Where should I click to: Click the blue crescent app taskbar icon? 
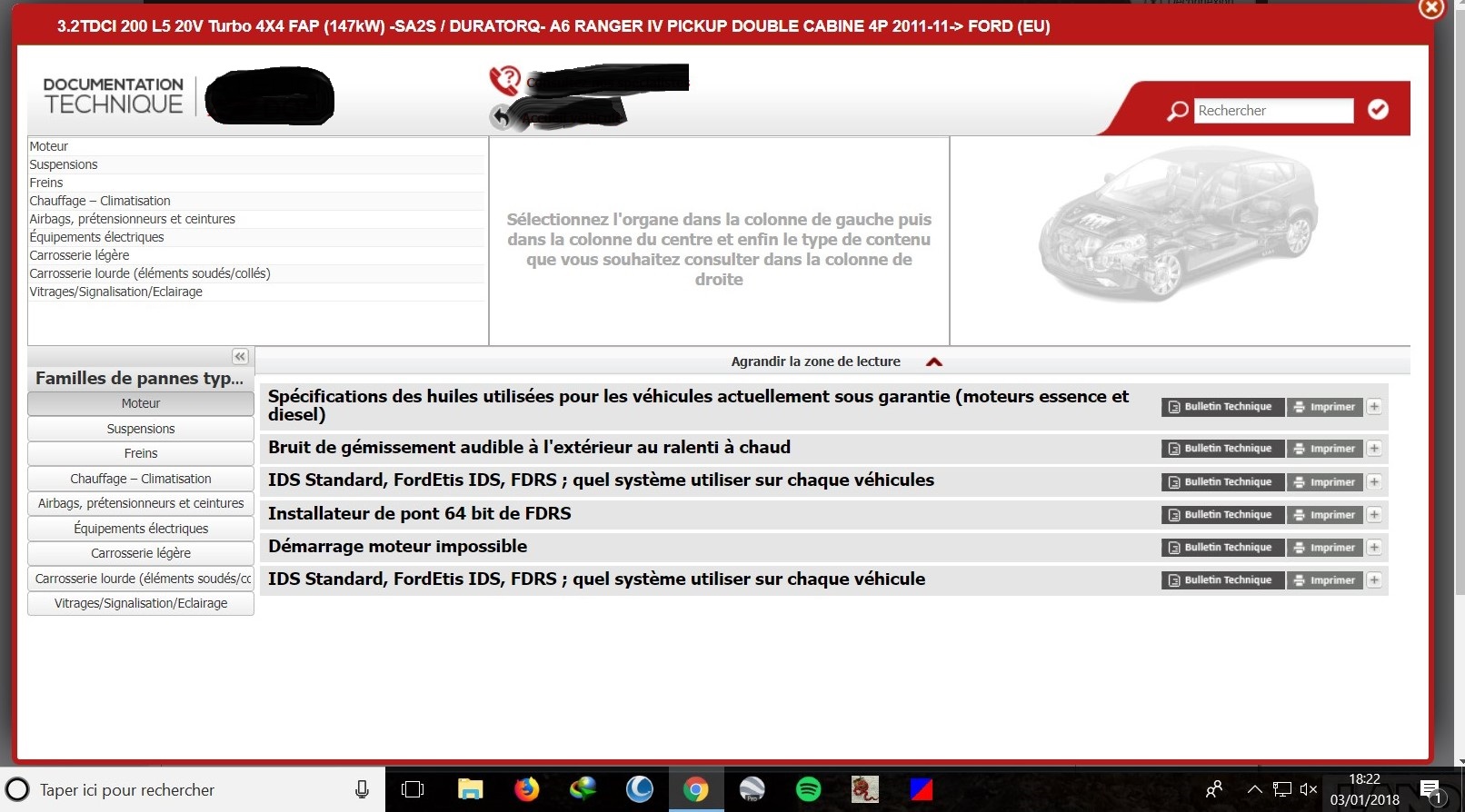[640, 789]
